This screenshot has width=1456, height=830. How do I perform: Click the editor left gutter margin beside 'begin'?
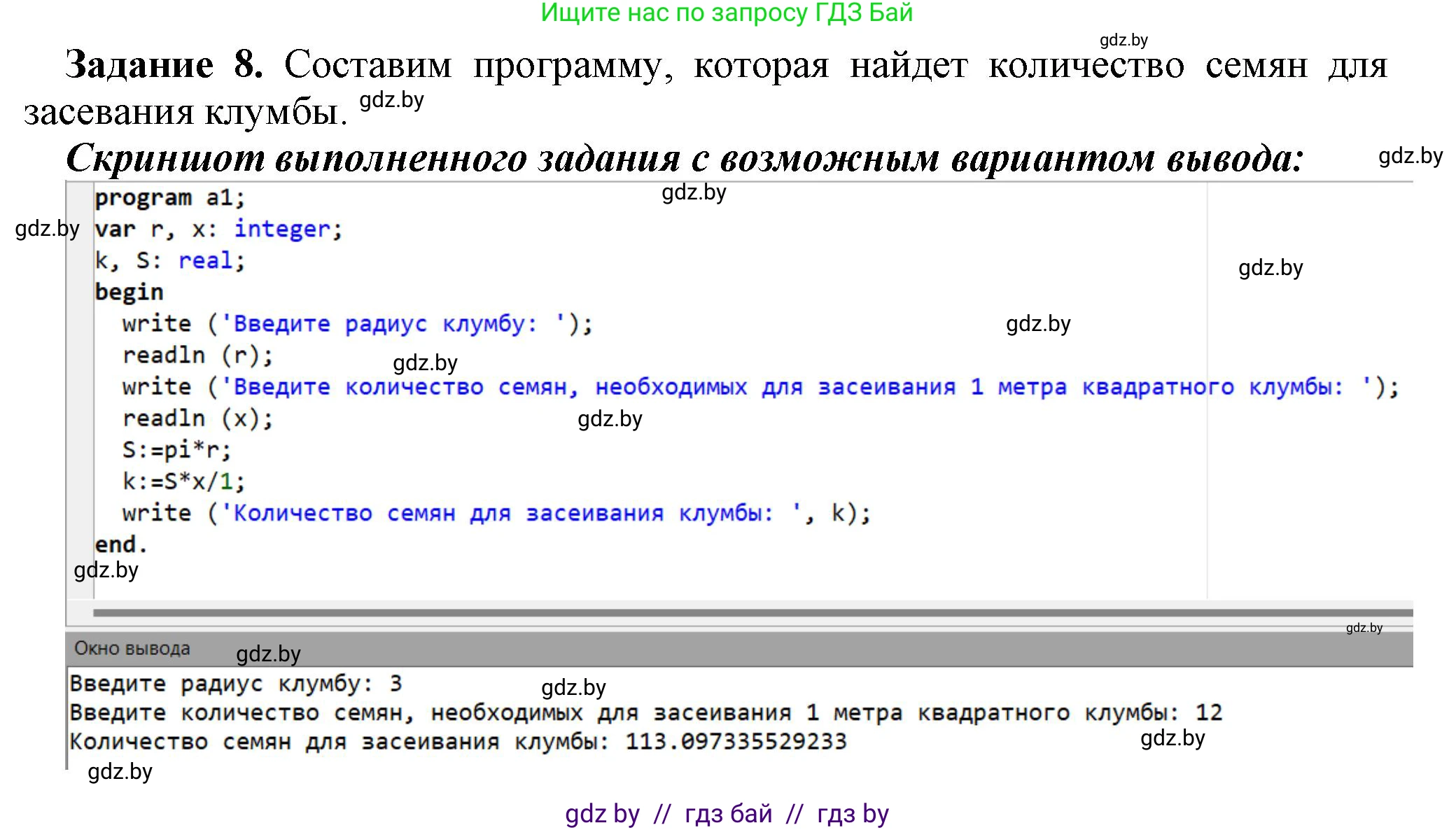80,292
